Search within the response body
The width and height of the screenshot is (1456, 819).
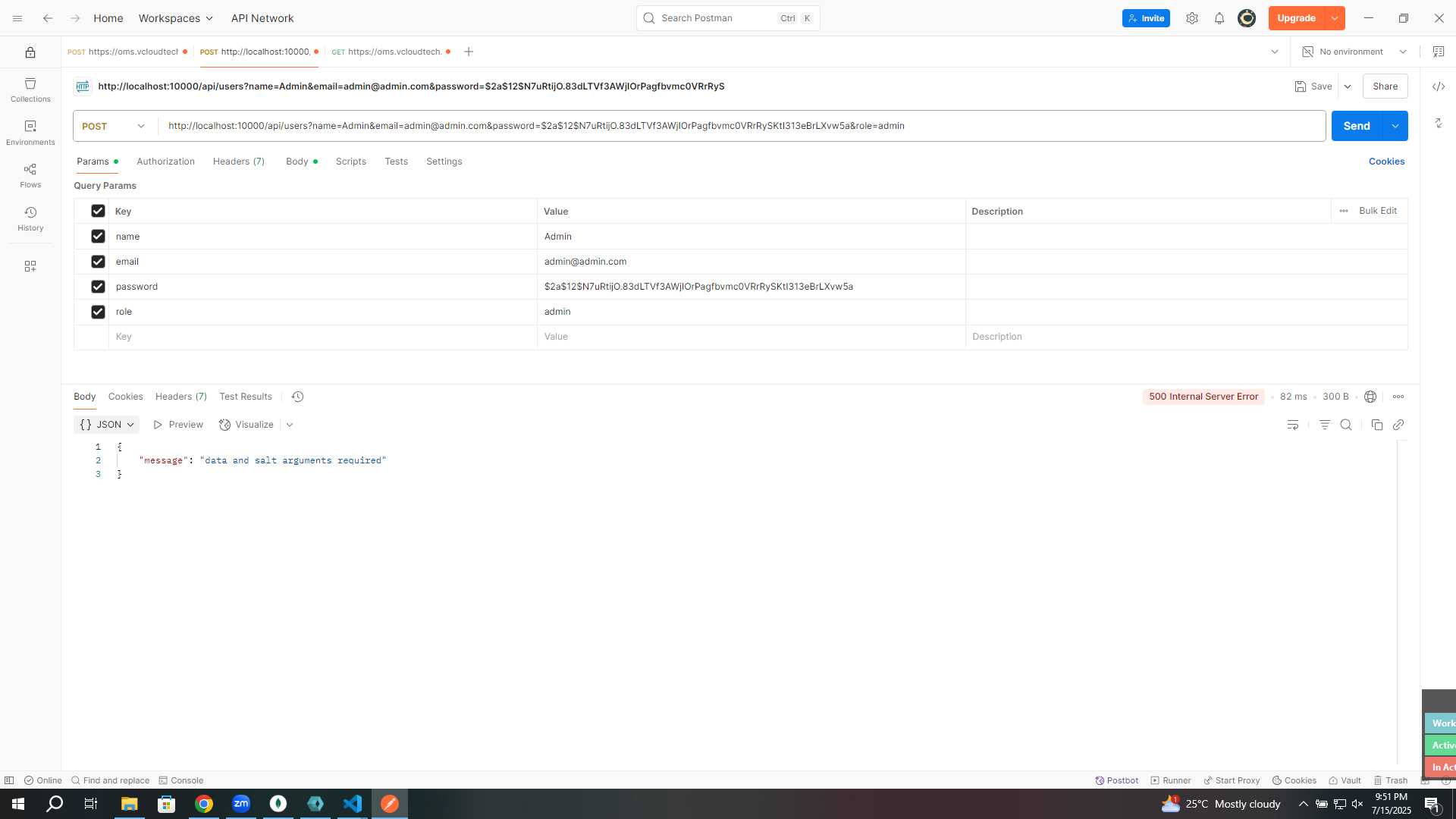1346,425
